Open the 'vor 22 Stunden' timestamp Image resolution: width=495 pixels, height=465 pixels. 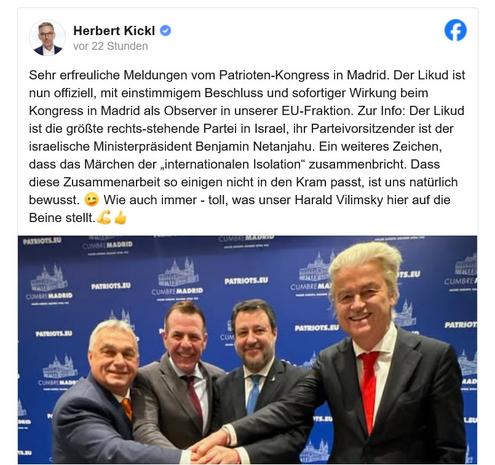click(110, 46)
